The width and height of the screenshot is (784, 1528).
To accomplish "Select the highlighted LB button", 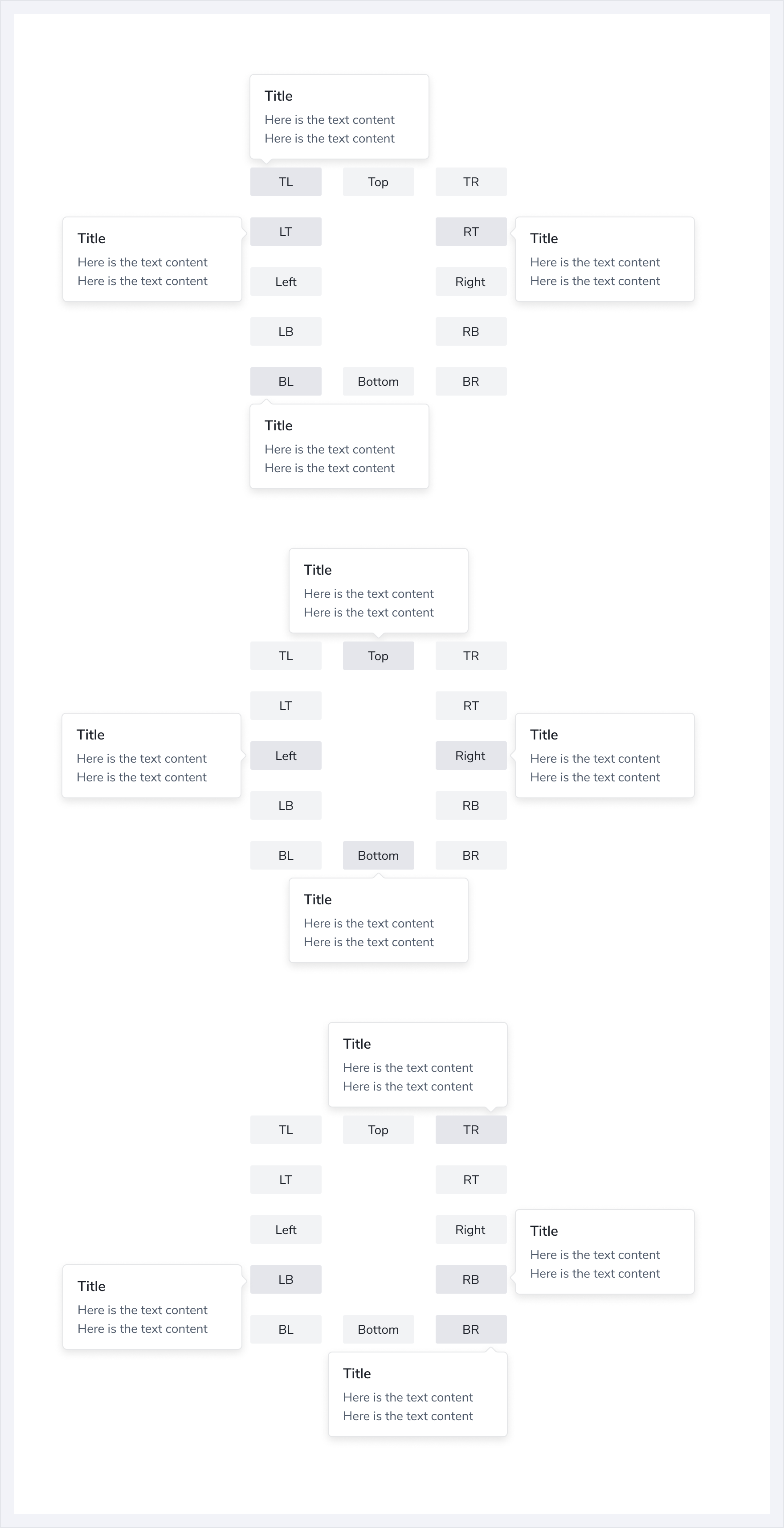I will (285, 1279).
